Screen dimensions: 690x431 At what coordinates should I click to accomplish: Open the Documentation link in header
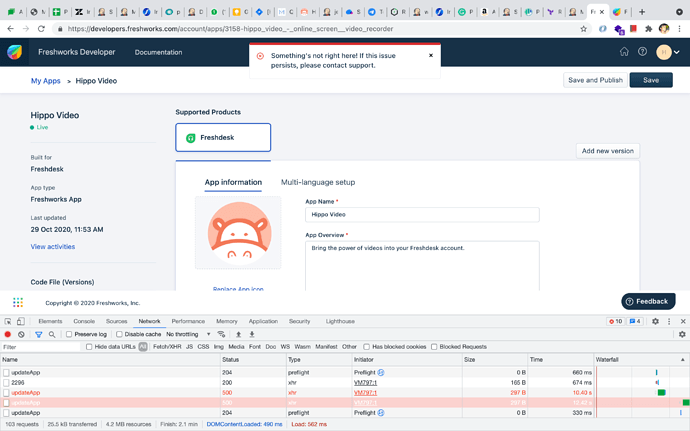coord(158,52)
